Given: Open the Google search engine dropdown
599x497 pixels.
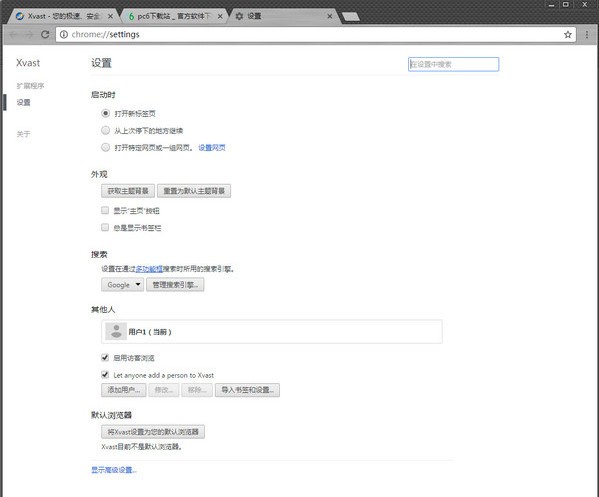Looking at the screenshot, I should pyautogui.click(x=123, y=285).
